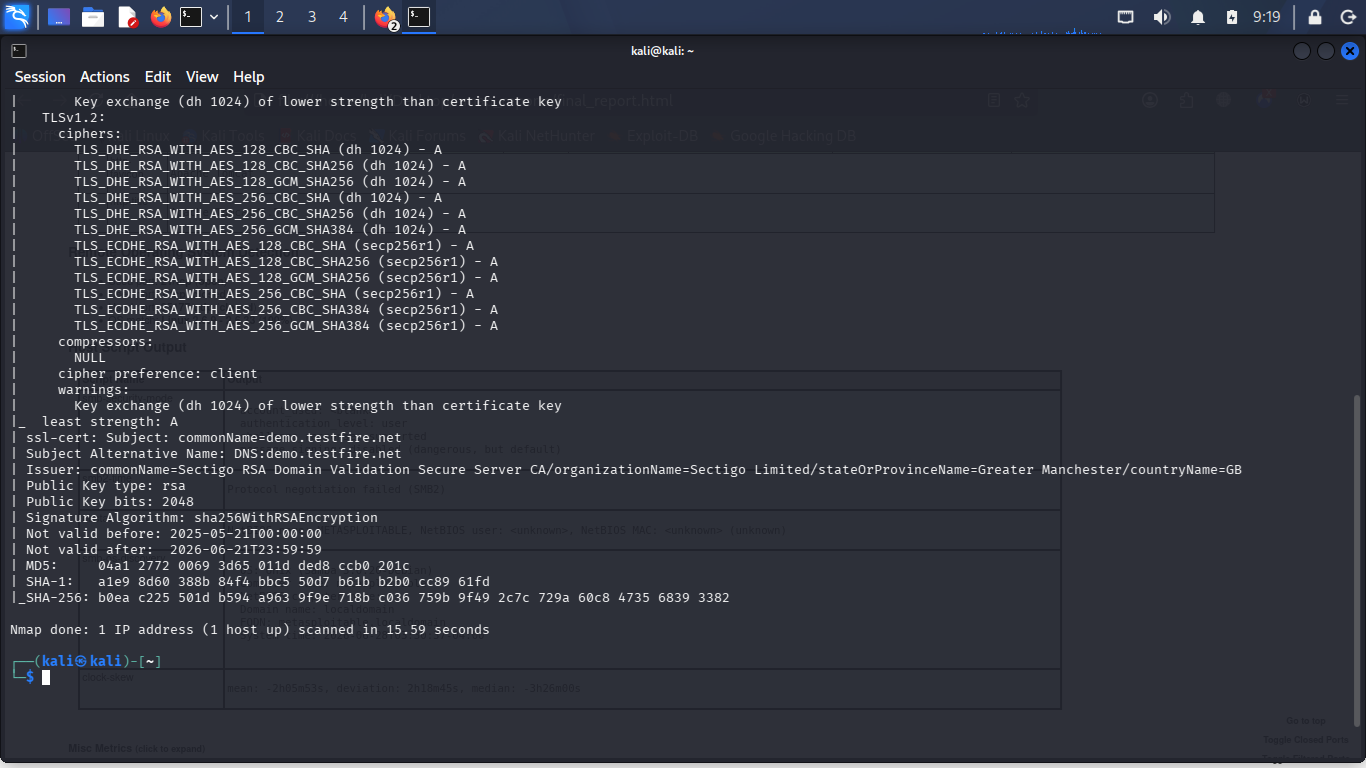Launch the Firefox browser from the panel
Viewport: 1366px width, 771px height.
(161, 17)
